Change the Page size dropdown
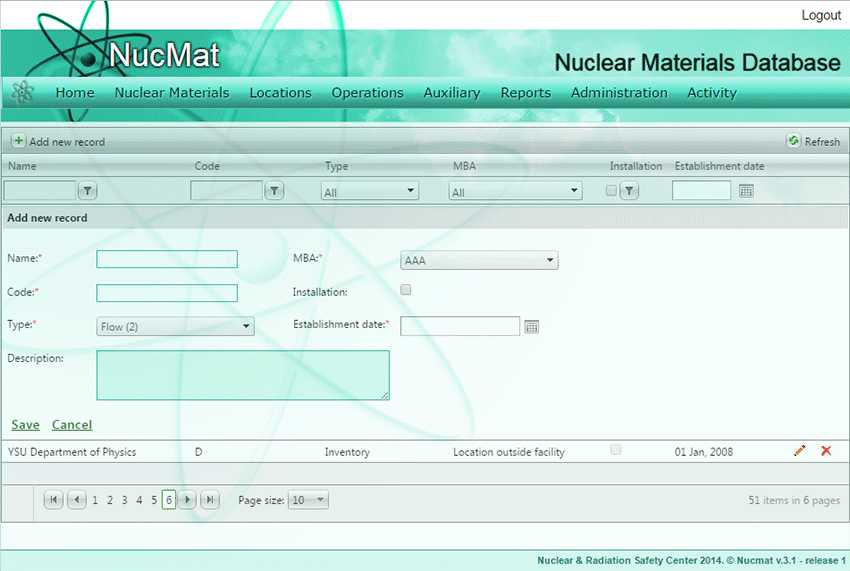Screen dimensions: 850x571 pyautogui.click(x=308, y=500)
